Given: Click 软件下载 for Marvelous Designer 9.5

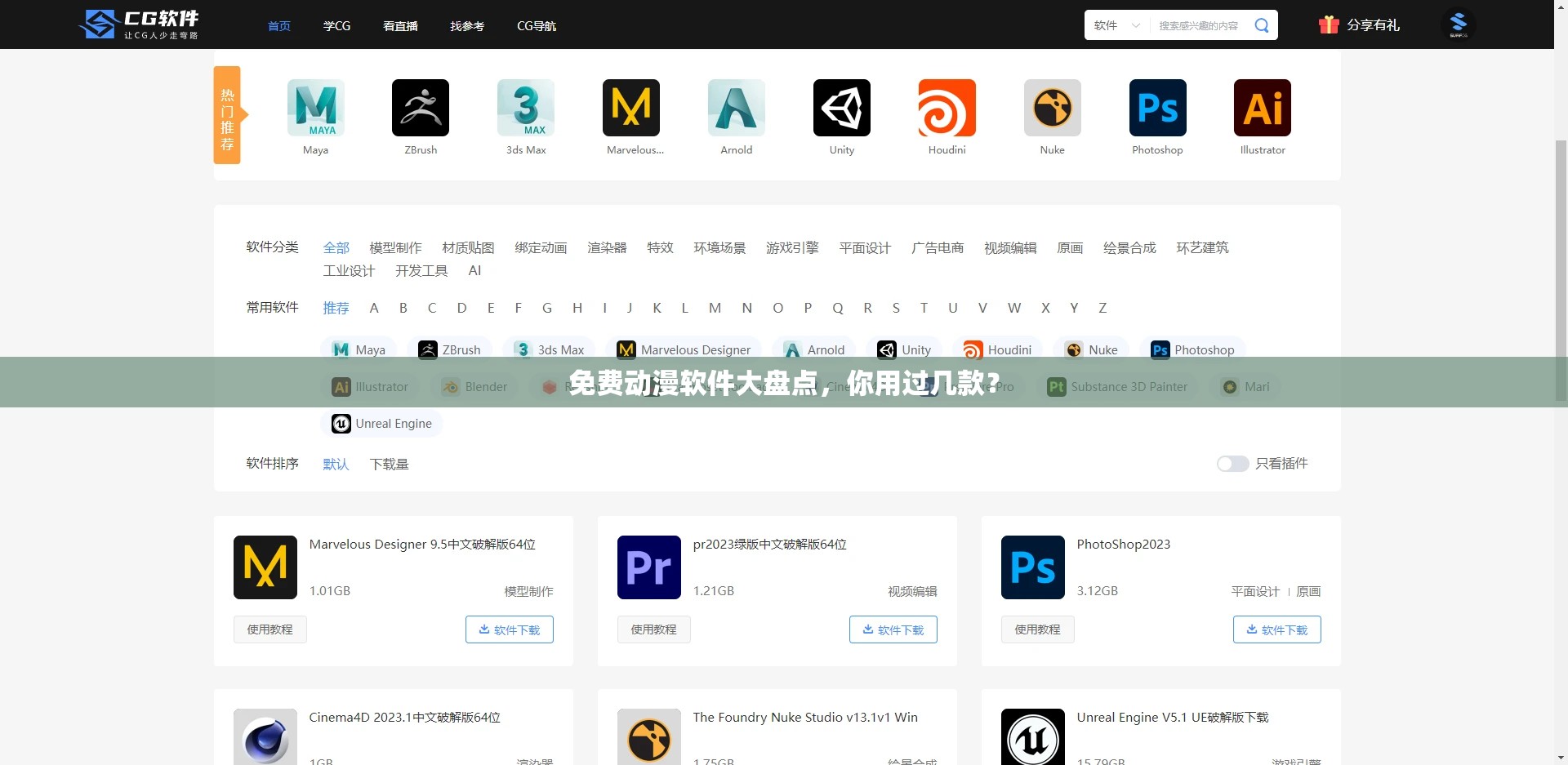Looking at the screenshot, I should [x=509, y=629].
